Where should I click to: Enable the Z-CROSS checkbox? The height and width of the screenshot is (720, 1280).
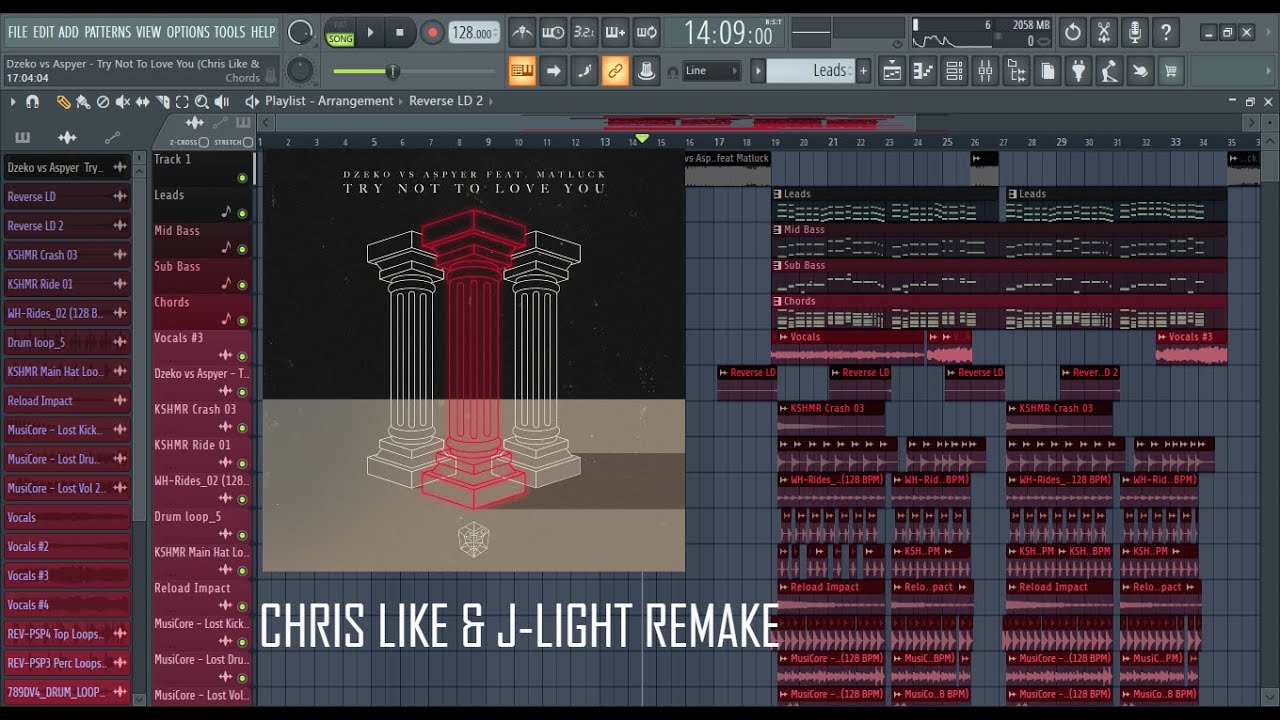pyautogui.click(x=204, y=142)
